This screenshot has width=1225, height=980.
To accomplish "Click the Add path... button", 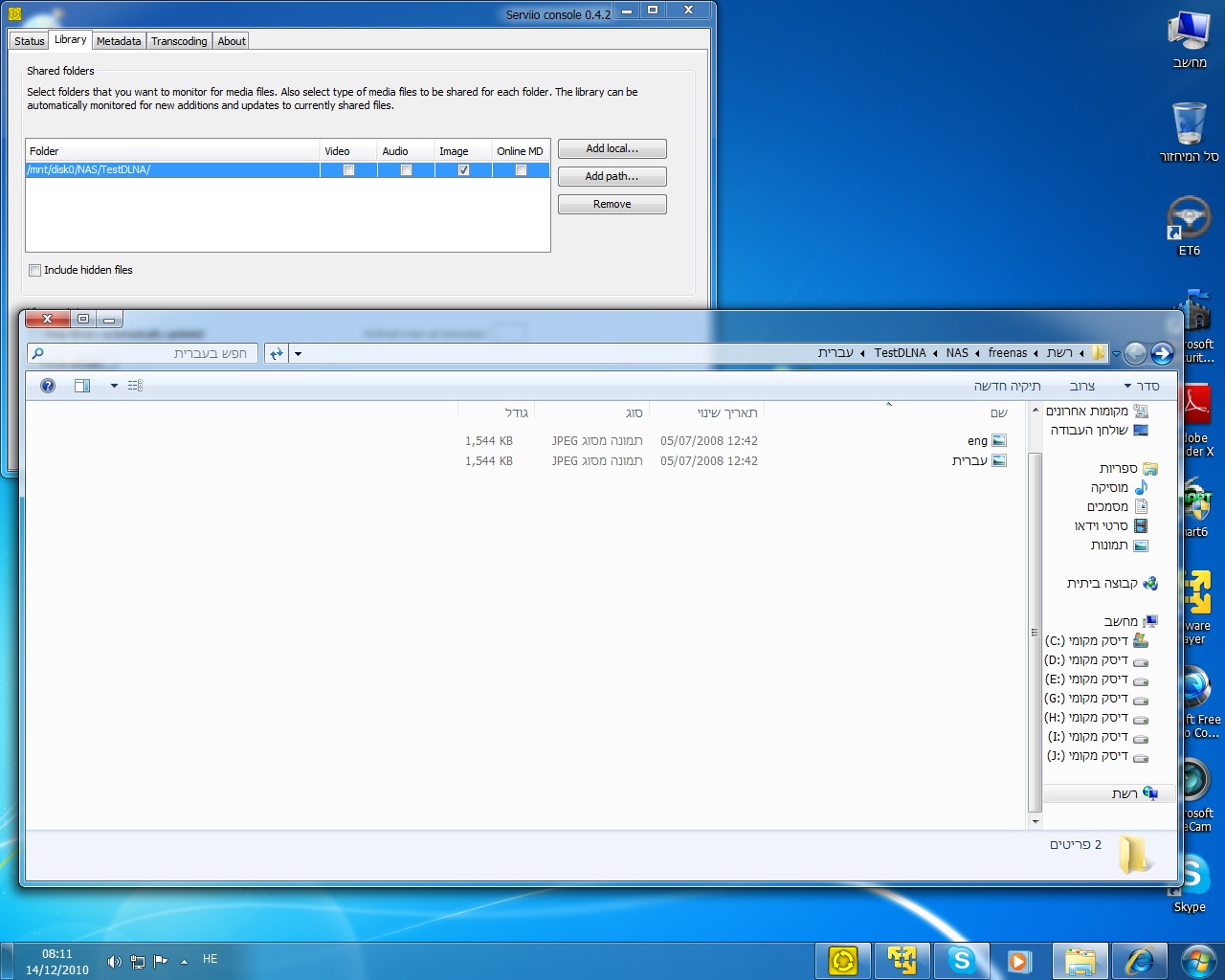I will click(612, 176).
